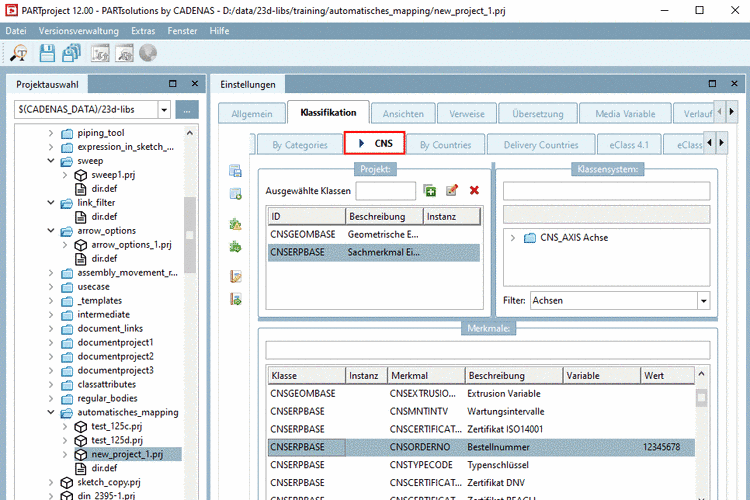Click topmost icon in left vertical strip
The height and width of the screenshot is (500, 750).
click(236, 171)
